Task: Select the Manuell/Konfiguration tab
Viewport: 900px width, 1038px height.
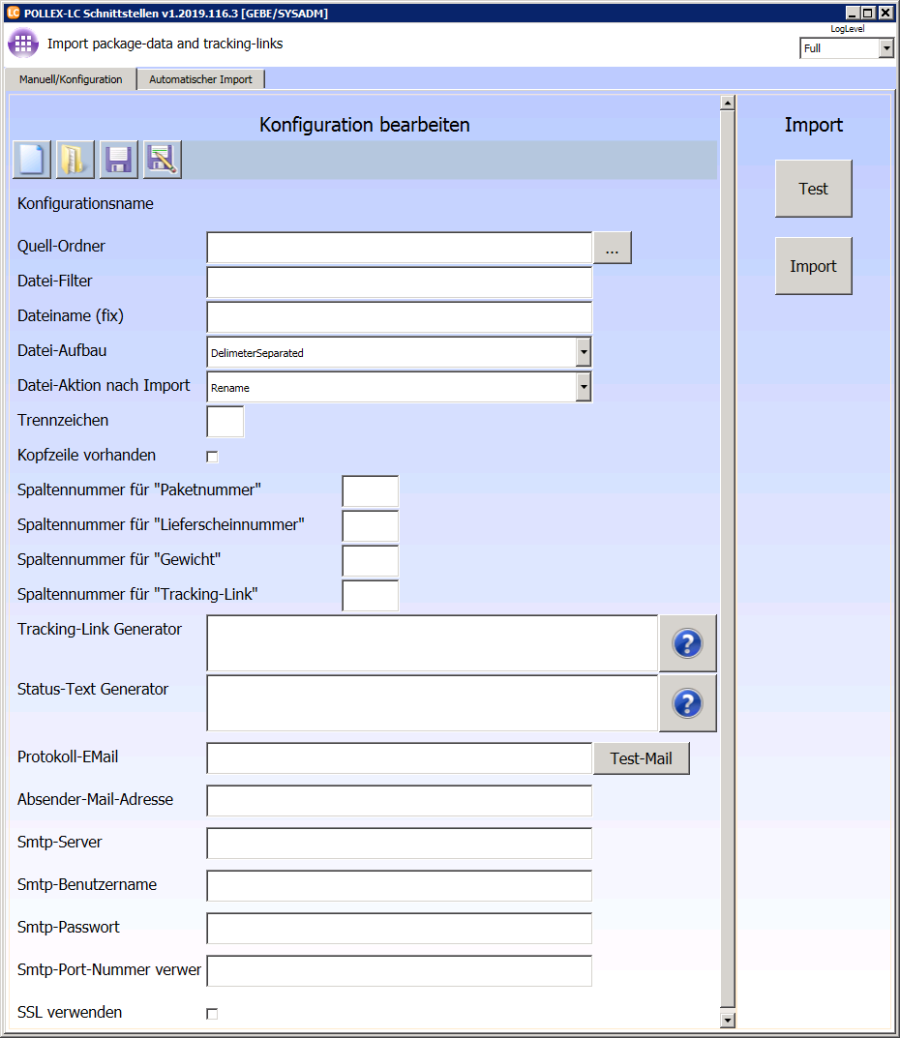Action: (x=71, y=79)
